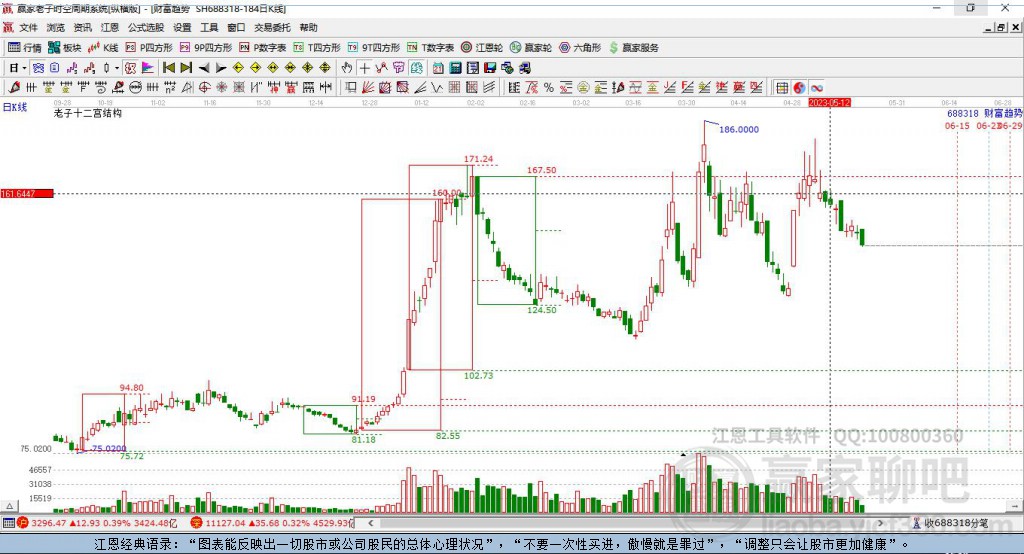1024x554 pixels.
Task: Expand the 日 period dropdown arrow
Action: [24, 68]
